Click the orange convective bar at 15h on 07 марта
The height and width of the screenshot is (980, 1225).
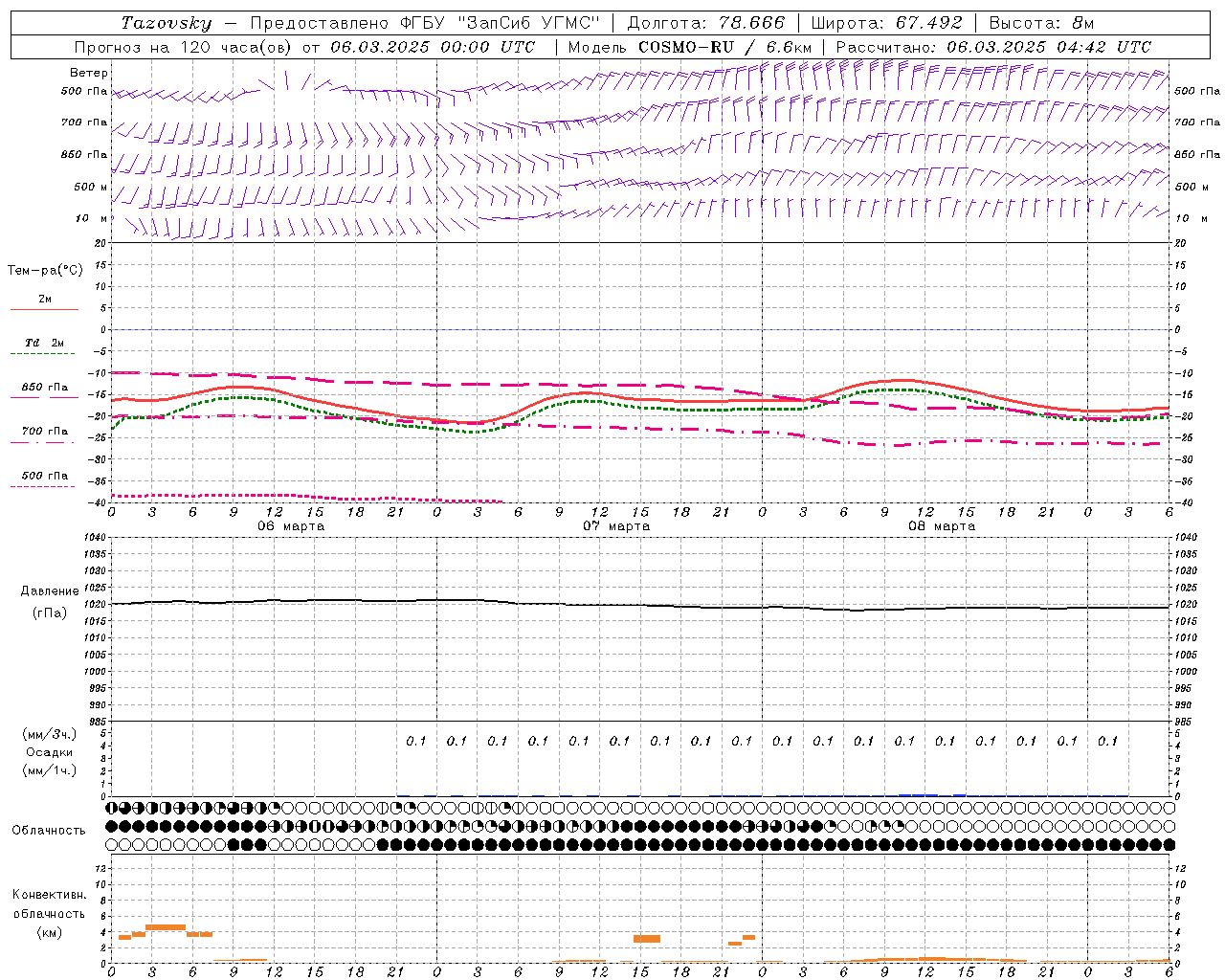647,939
